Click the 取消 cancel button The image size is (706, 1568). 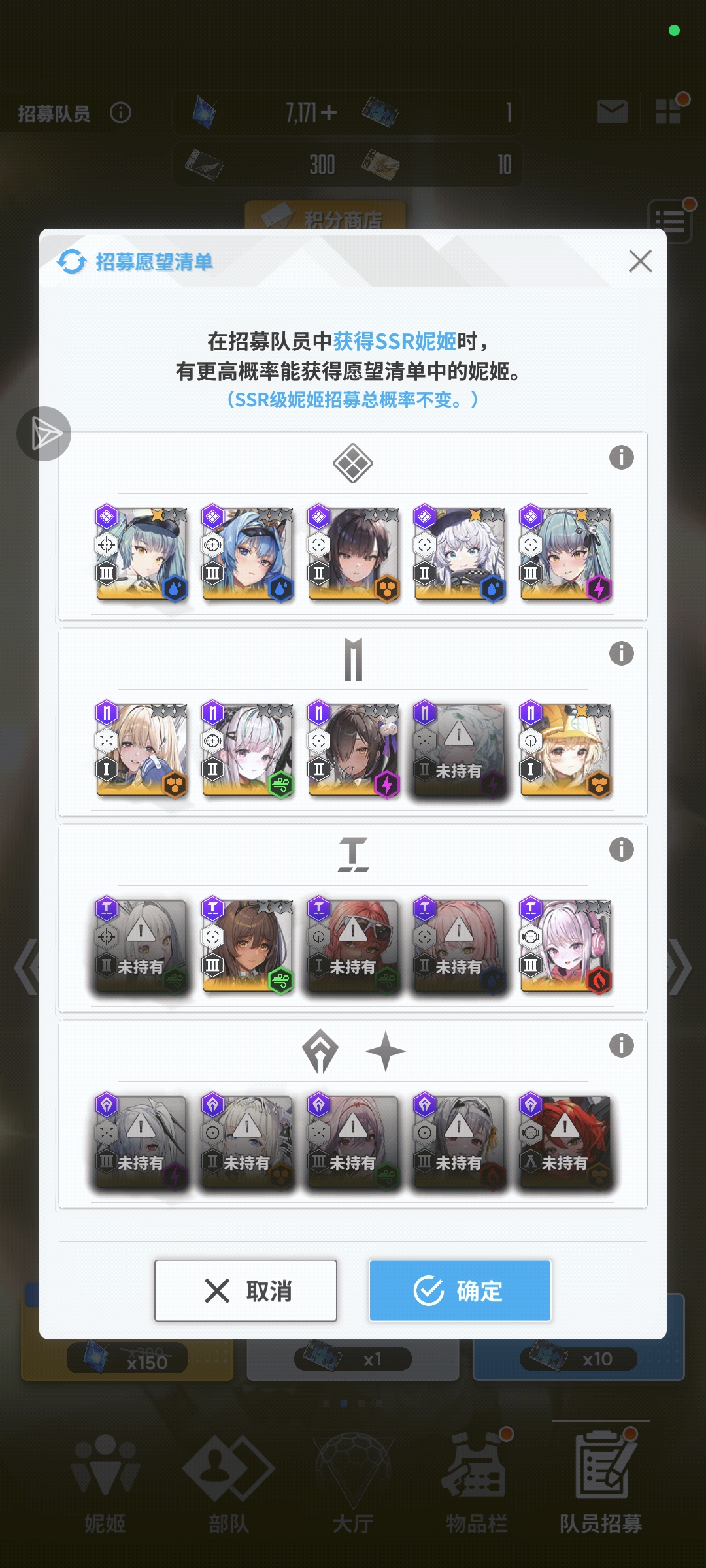coord(246,1291)
